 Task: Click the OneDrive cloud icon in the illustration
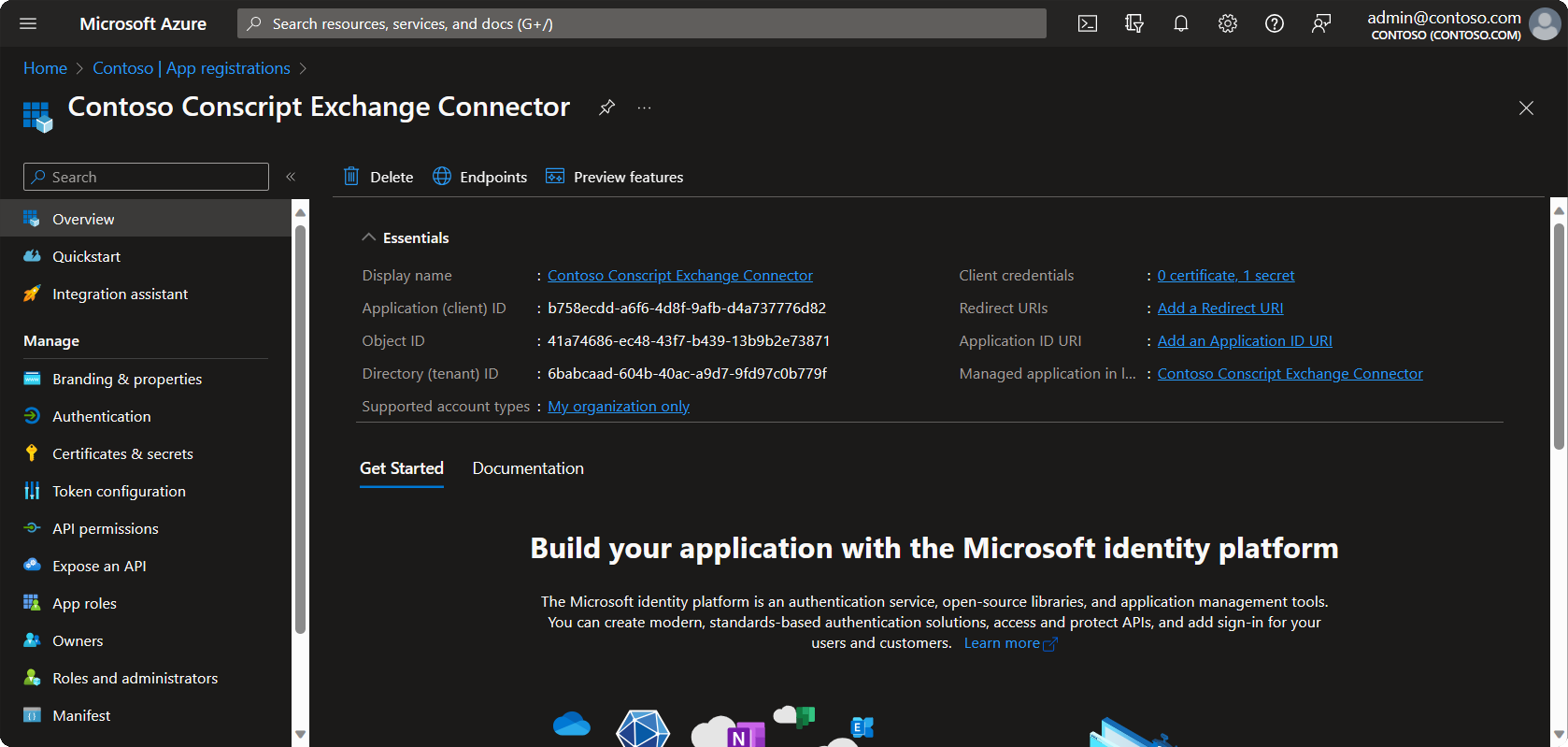[x=572, y=725]
